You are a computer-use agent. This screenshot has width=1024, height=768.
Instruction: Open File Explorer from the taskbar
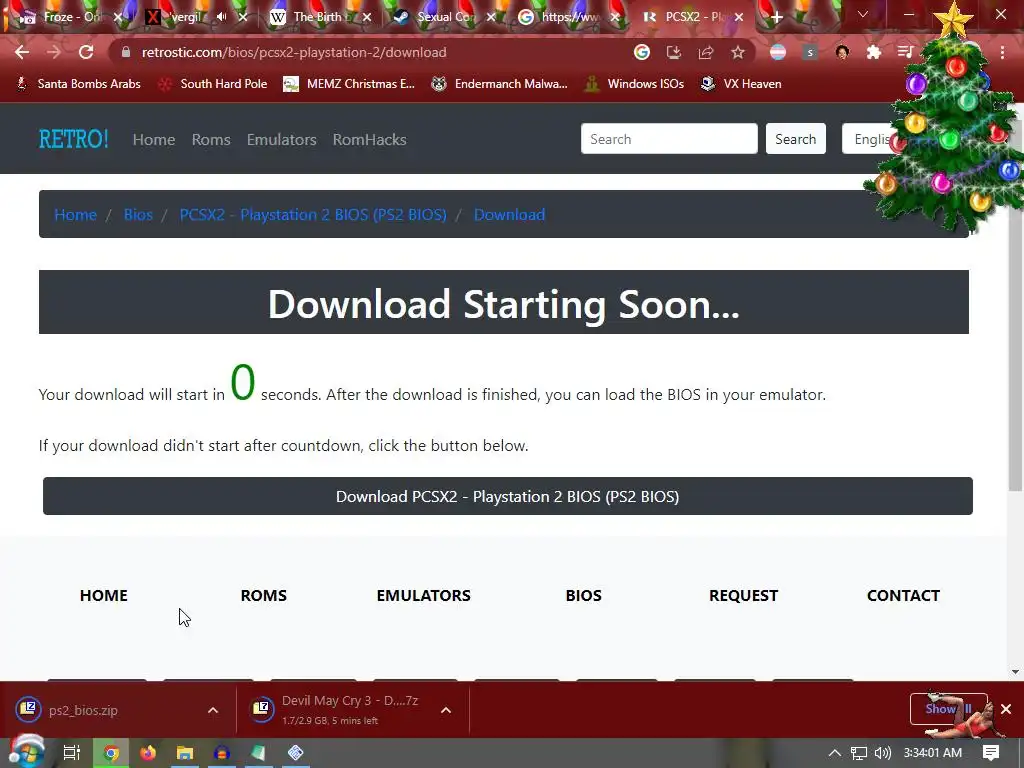pos(185,753)
